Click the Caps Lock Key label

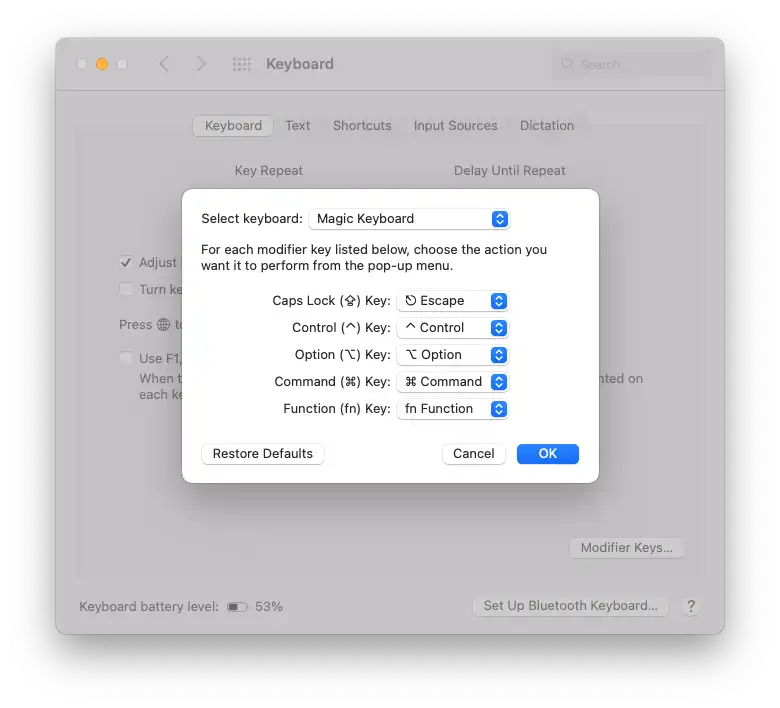(x=331, y=301)
